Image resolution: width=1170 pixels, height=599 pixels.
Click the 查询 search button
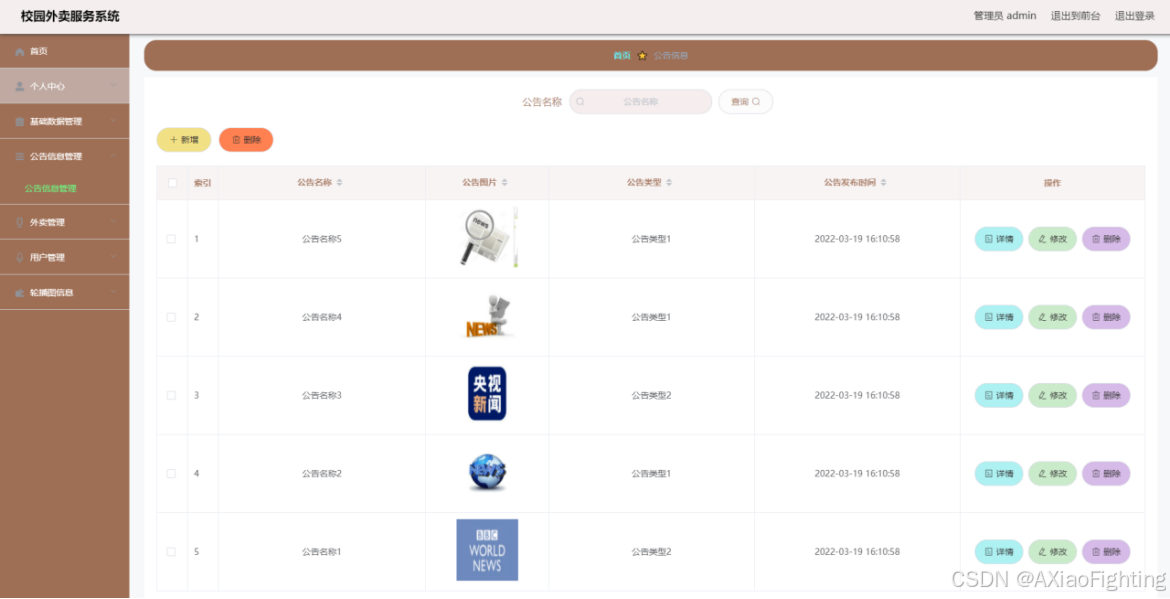tap(745, 101)
